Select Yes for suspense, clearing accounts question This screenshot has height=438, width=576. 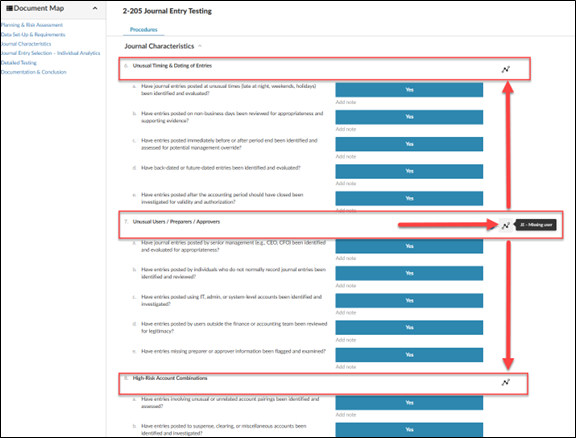(409, 430)
